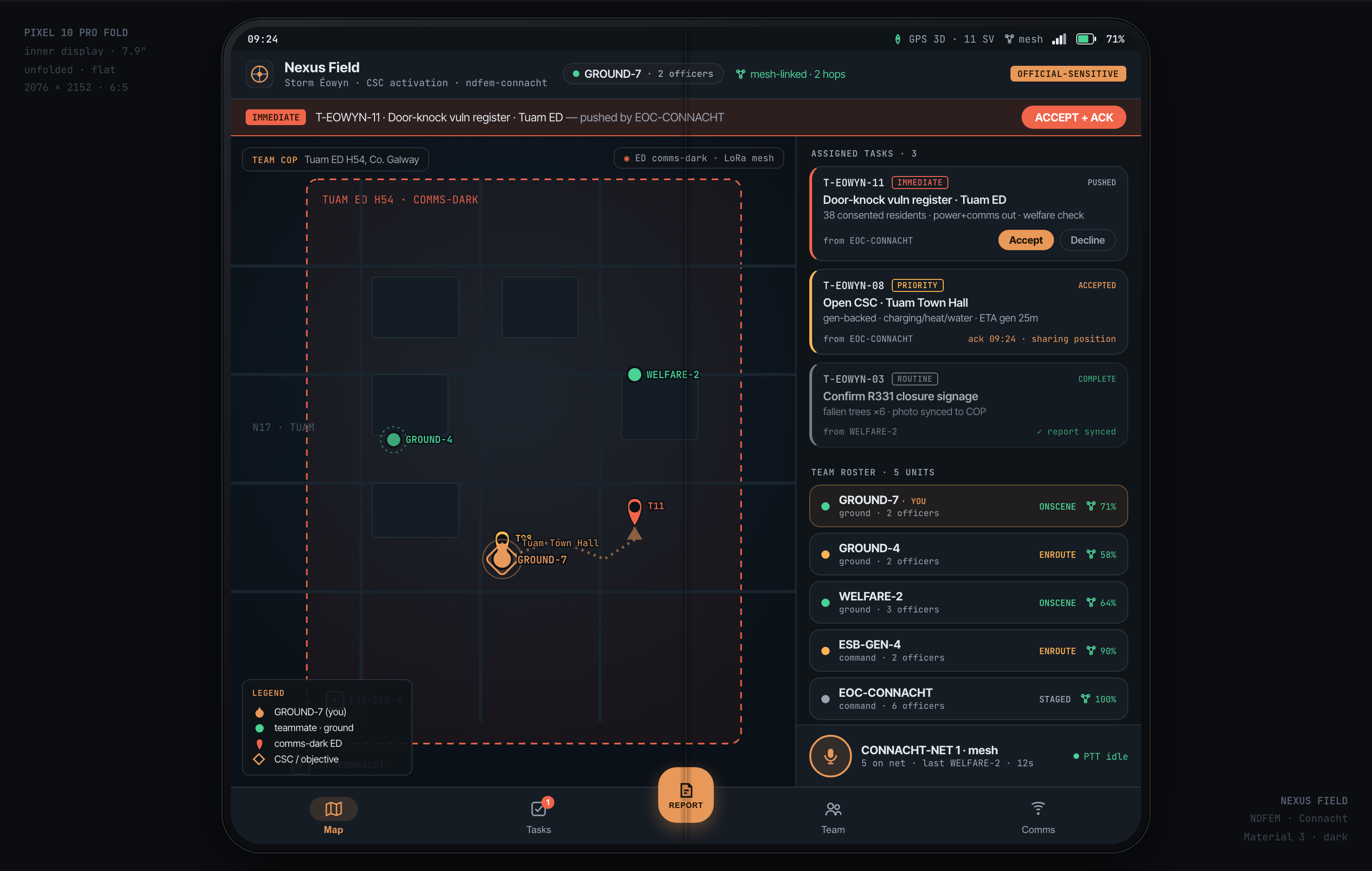The image size is (1372, 871).
Task: Tap the Tuam Town Hall T08 objective pin
Action: pos(502,539)
